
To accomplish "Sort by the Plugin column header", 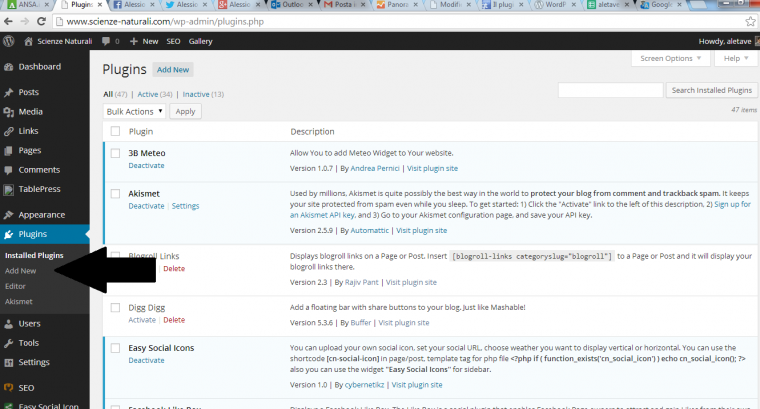I will pos(141,131).
